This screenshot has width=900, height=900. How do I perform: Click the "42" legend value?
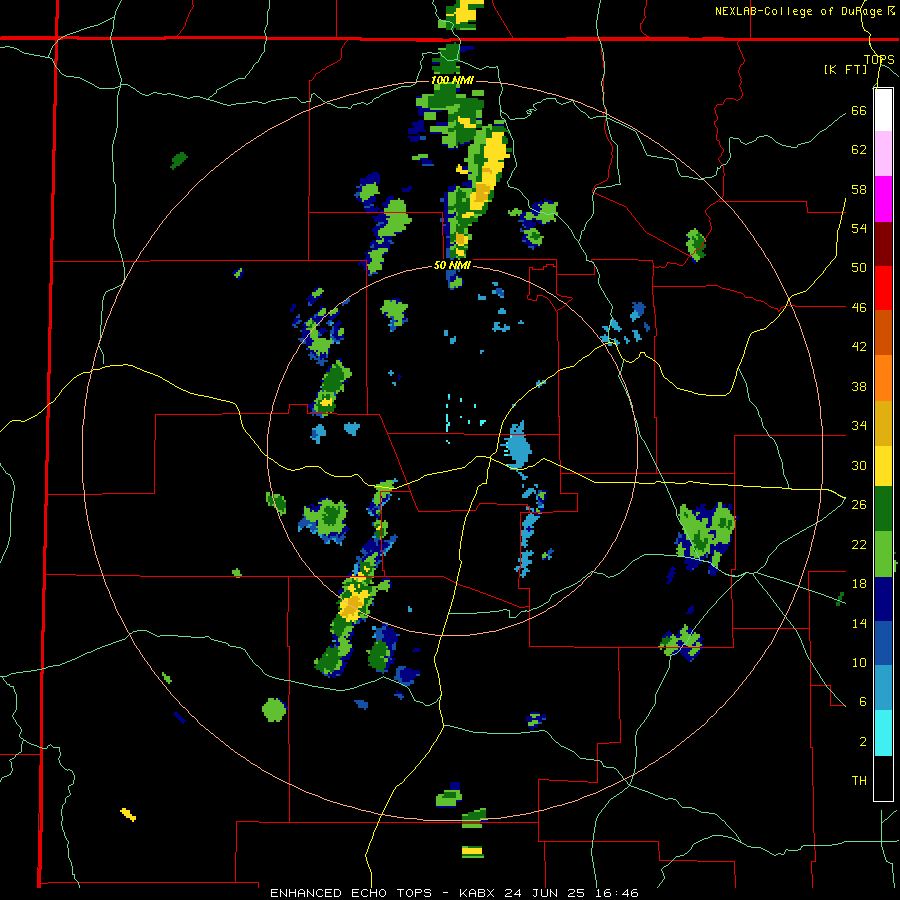[x=859, y=347]
